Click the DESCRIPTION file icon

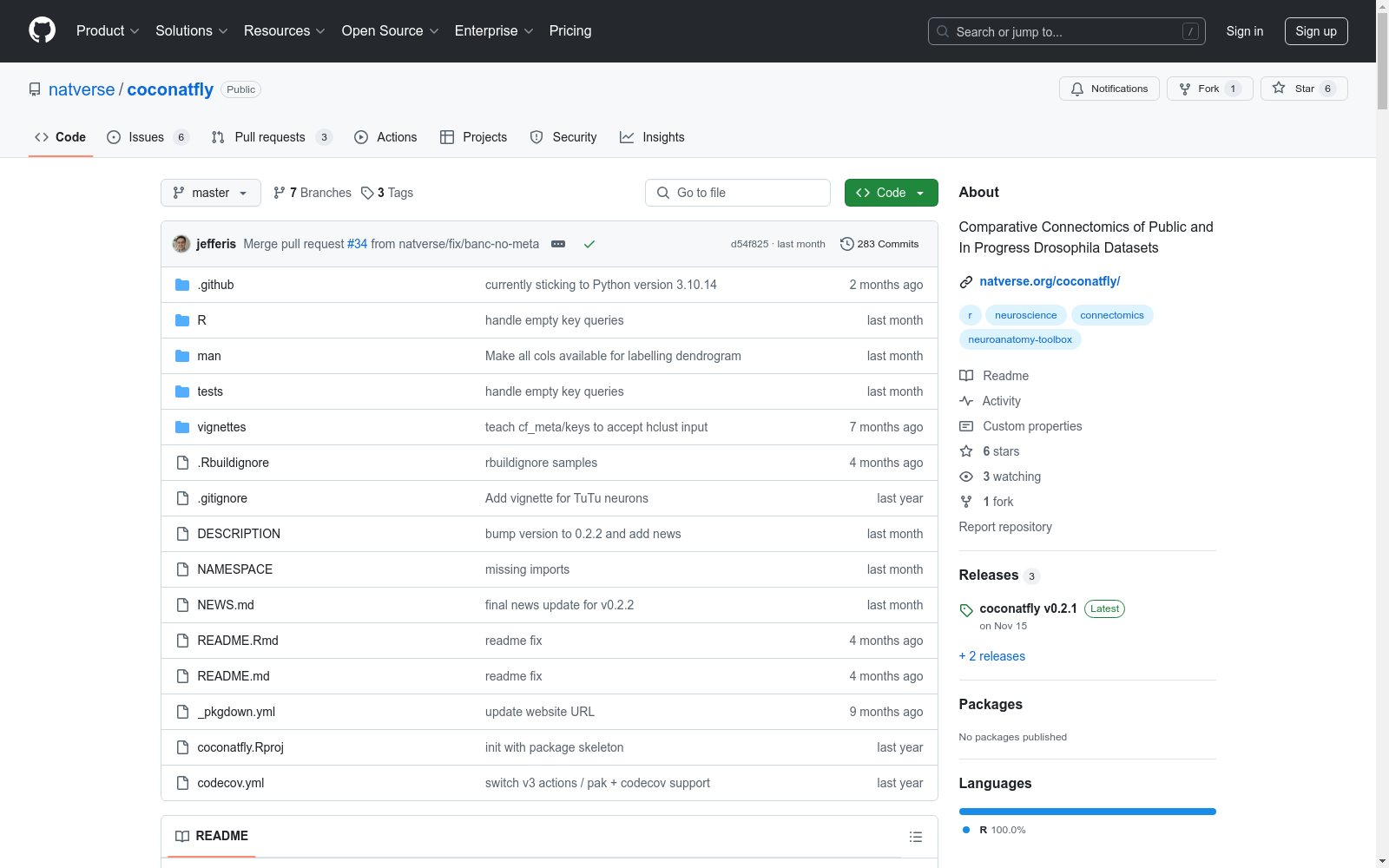(182, 534)
